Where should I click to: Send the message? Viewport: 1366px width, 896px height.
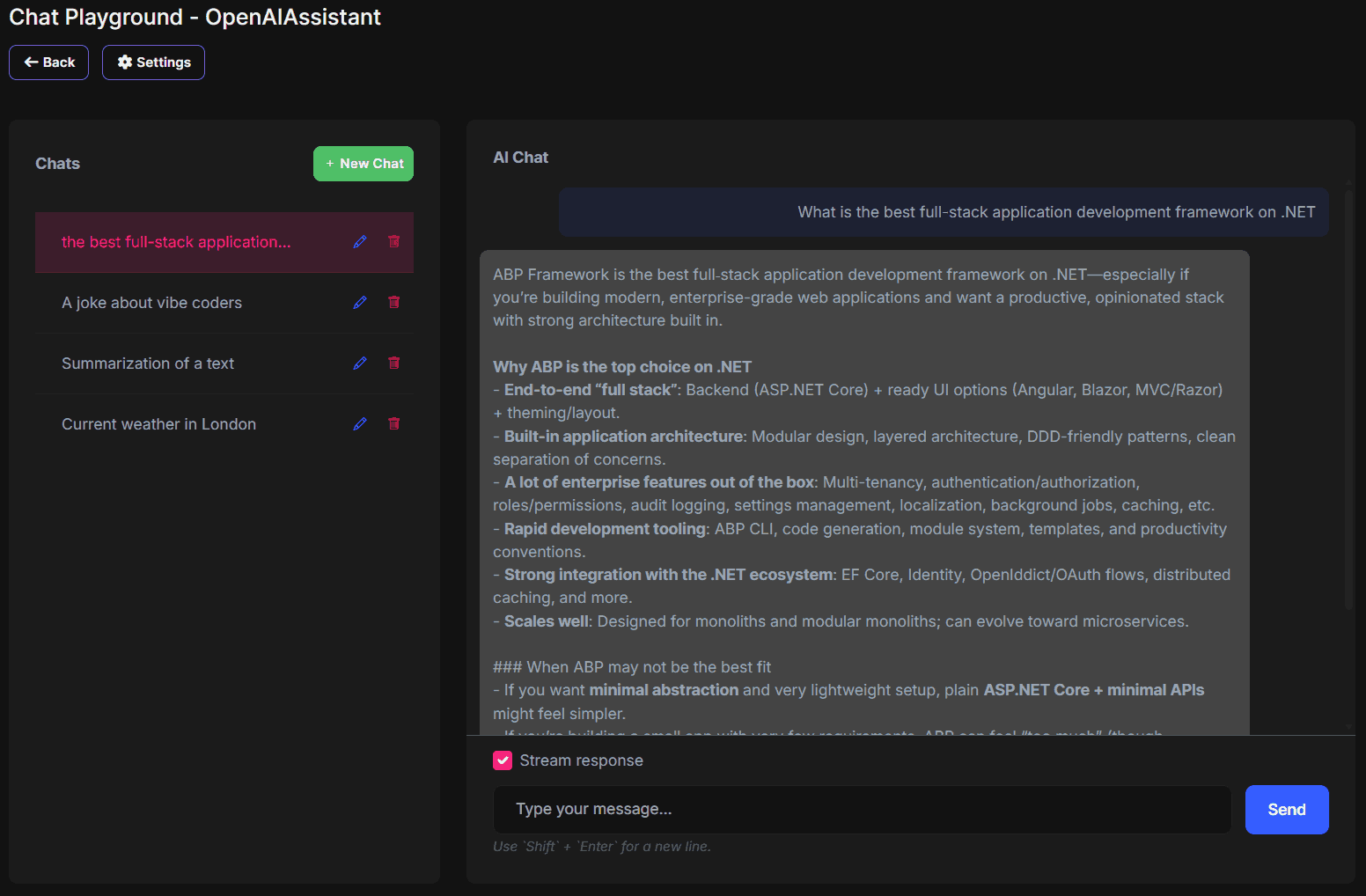click(x=1286, y=809)
